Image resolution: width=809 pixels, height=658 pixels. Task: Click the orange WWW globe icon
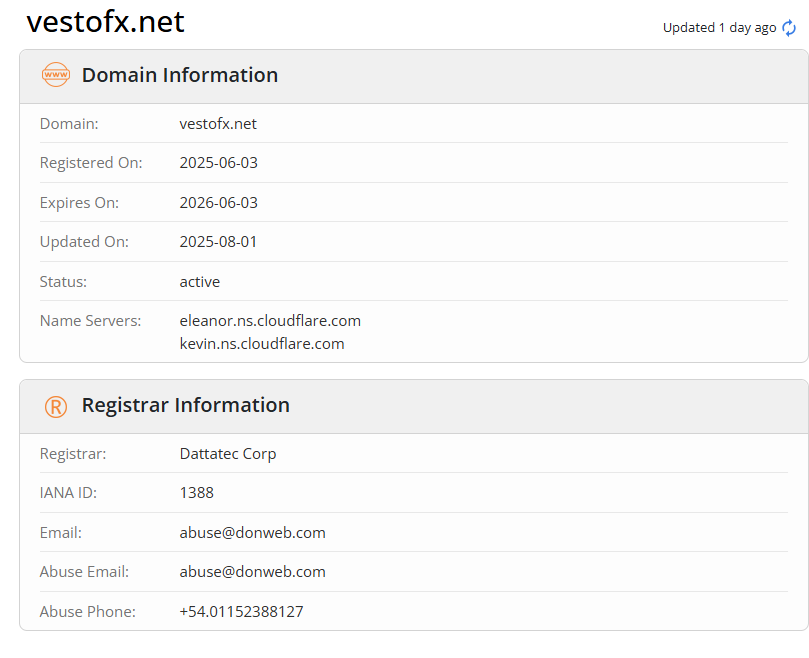point(56,75)
